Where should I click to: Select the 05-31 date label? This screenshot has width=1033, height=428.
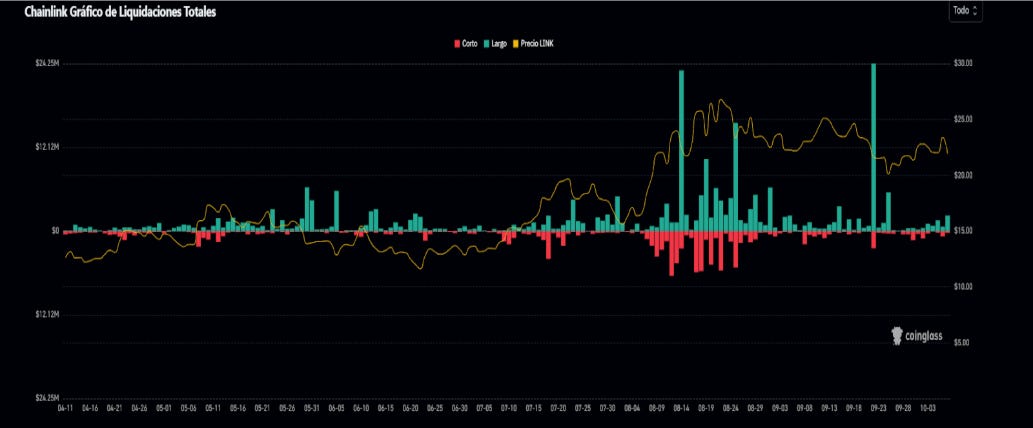coord(312,408)
